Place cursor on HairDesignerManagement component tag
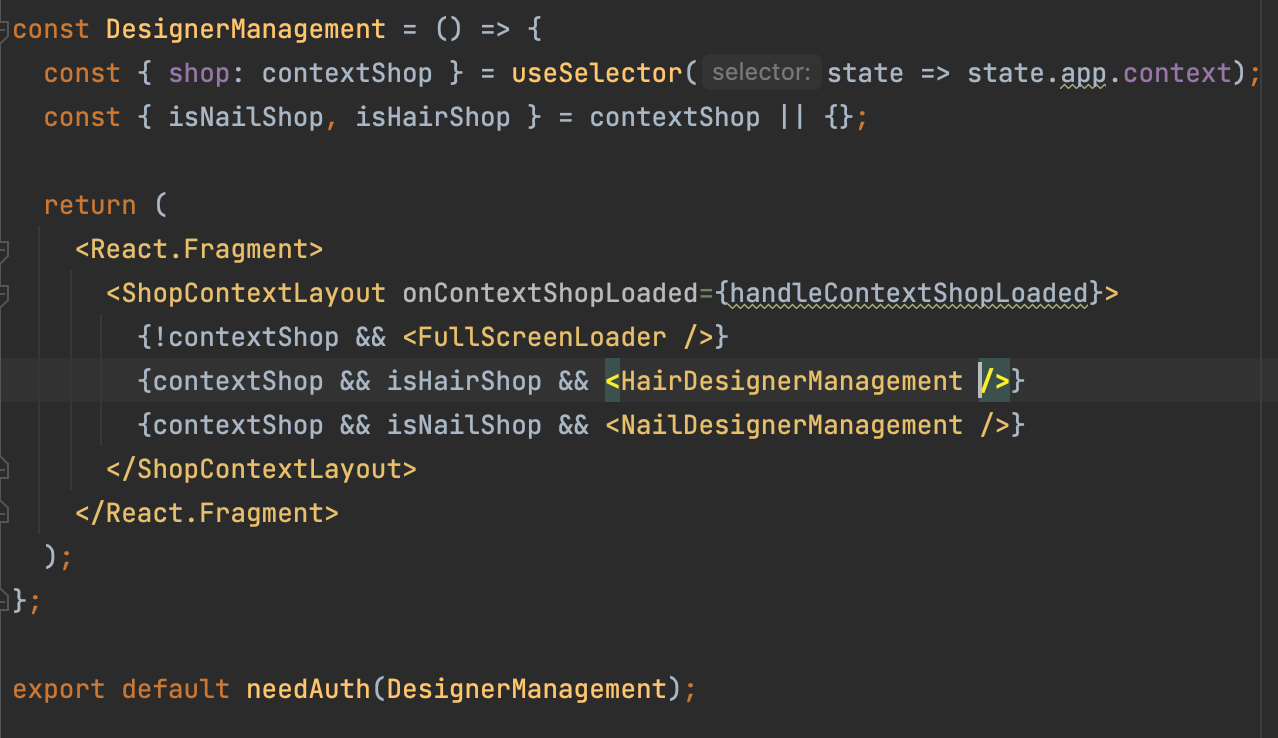This screenshot has height=738, width=1278. click(x=792, y=381)
